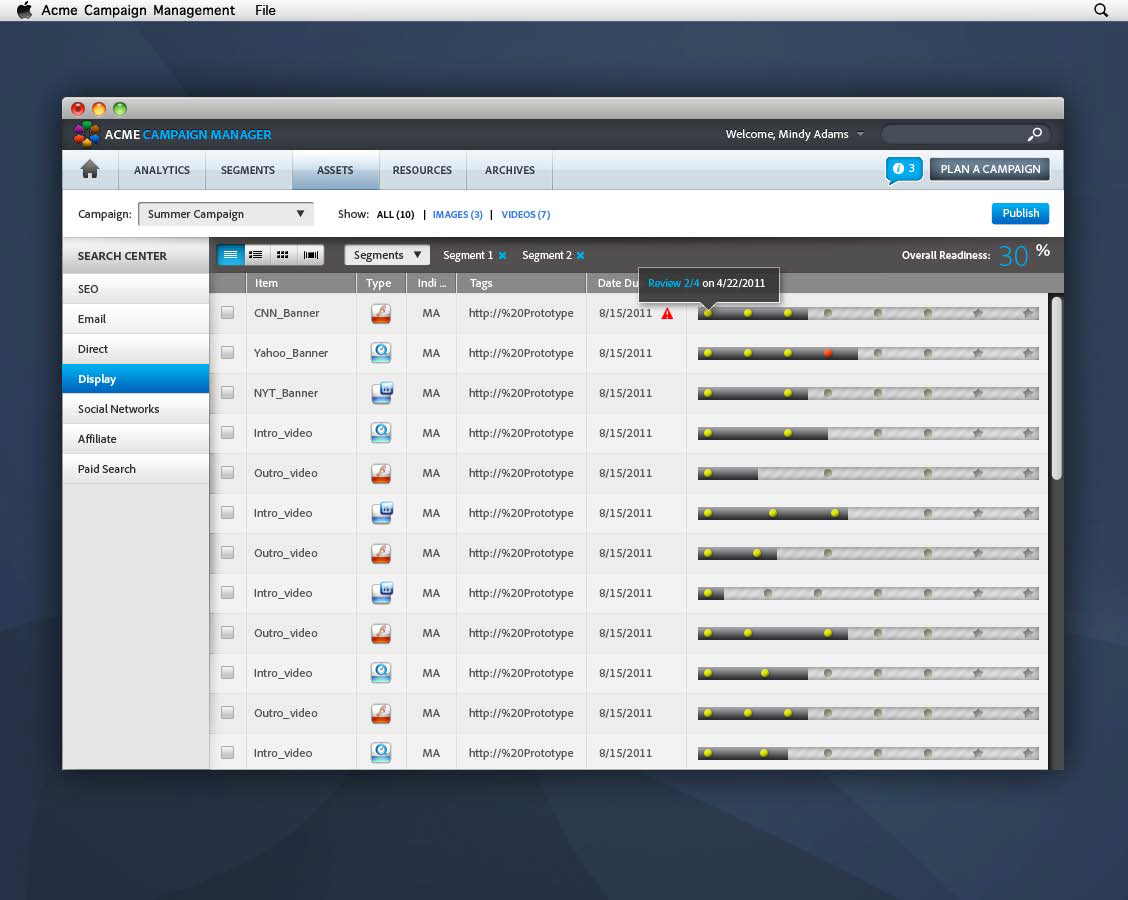
Task: Click CNN_Banner tag http://%20Prototype
Action: coord(521,313)
